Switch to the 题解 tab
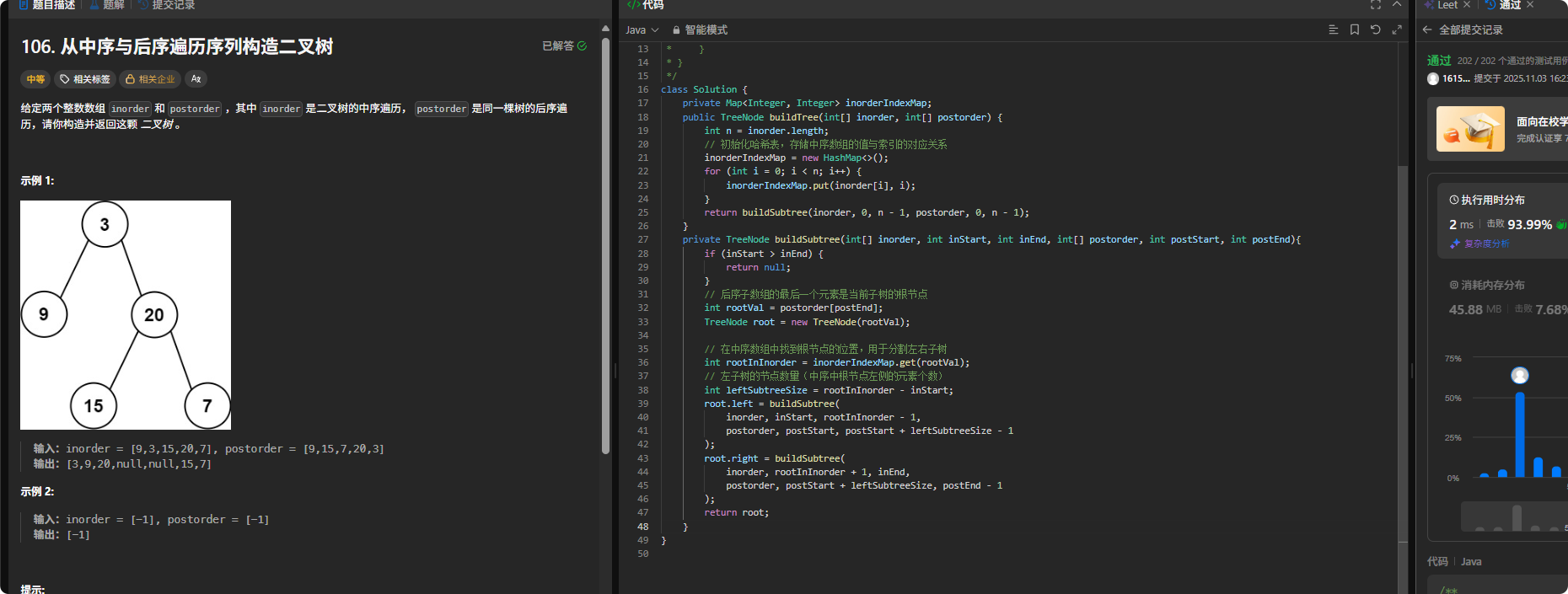 tap(107, 5)
